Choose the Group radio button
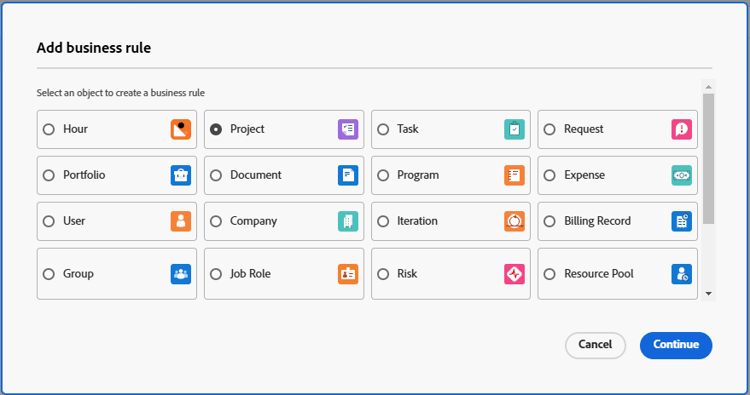Viewport: 750px width, 395px height. [49, 274]
